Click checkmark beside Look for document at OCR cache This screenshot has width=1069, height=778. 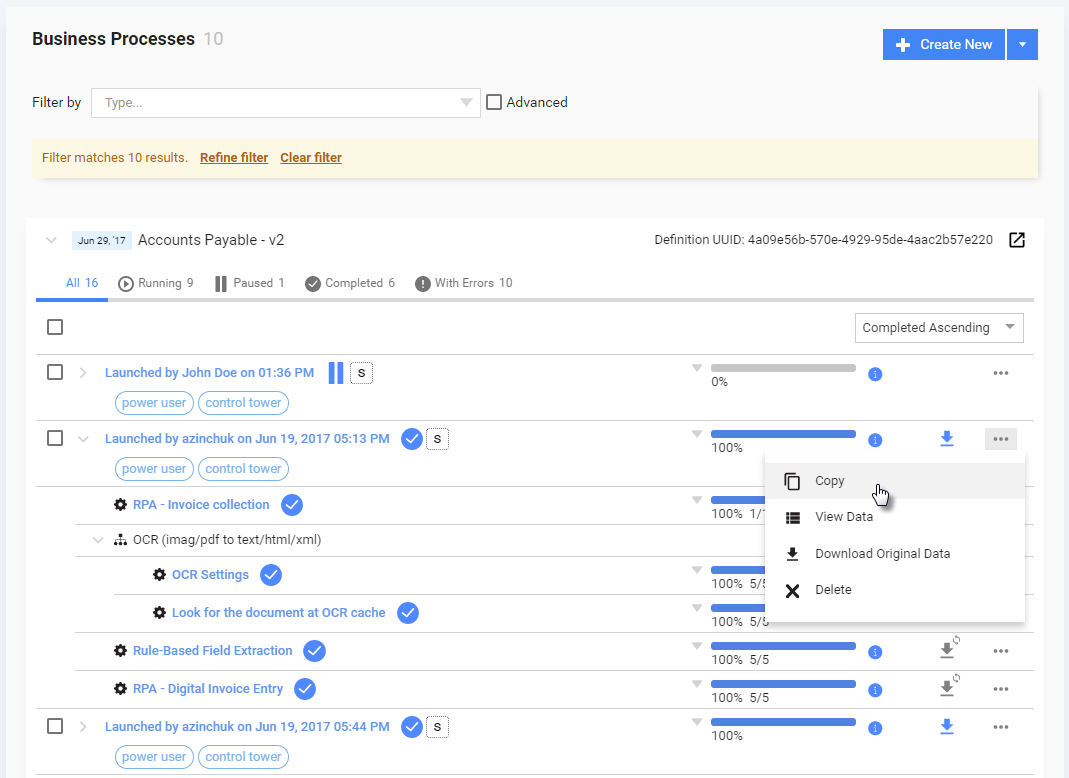[408, 613]
